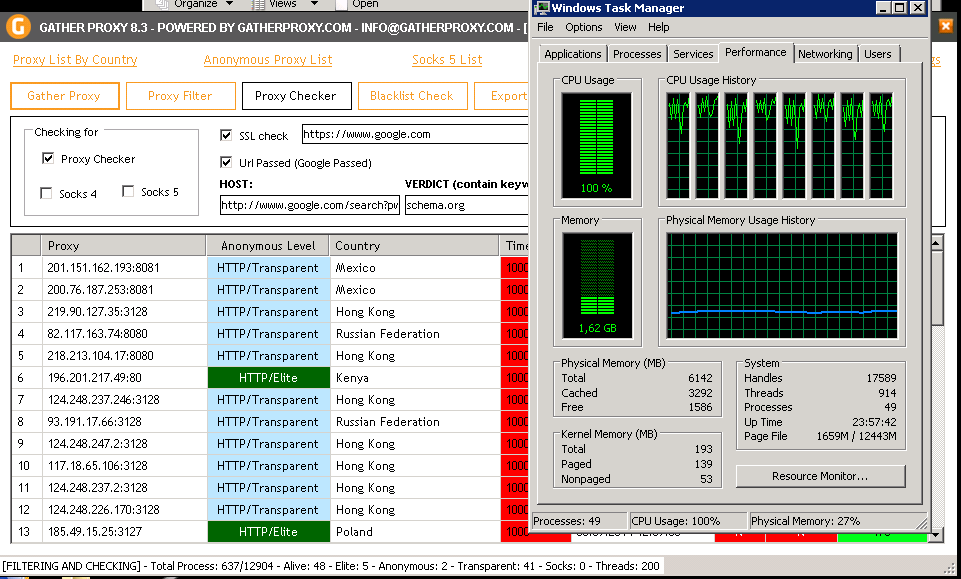Click the HOST url input field

click(310, 205)
